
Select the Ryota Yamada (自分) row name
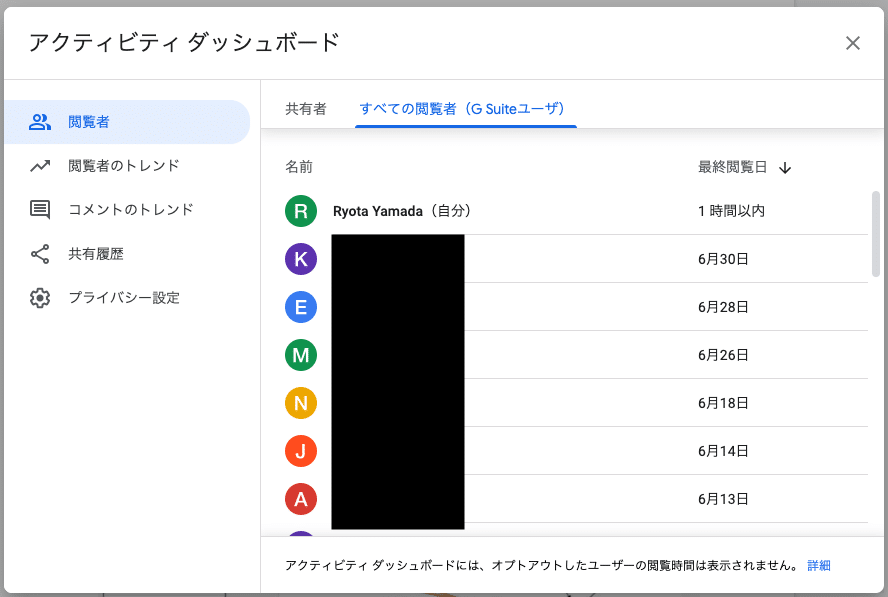tap(401, 211)
